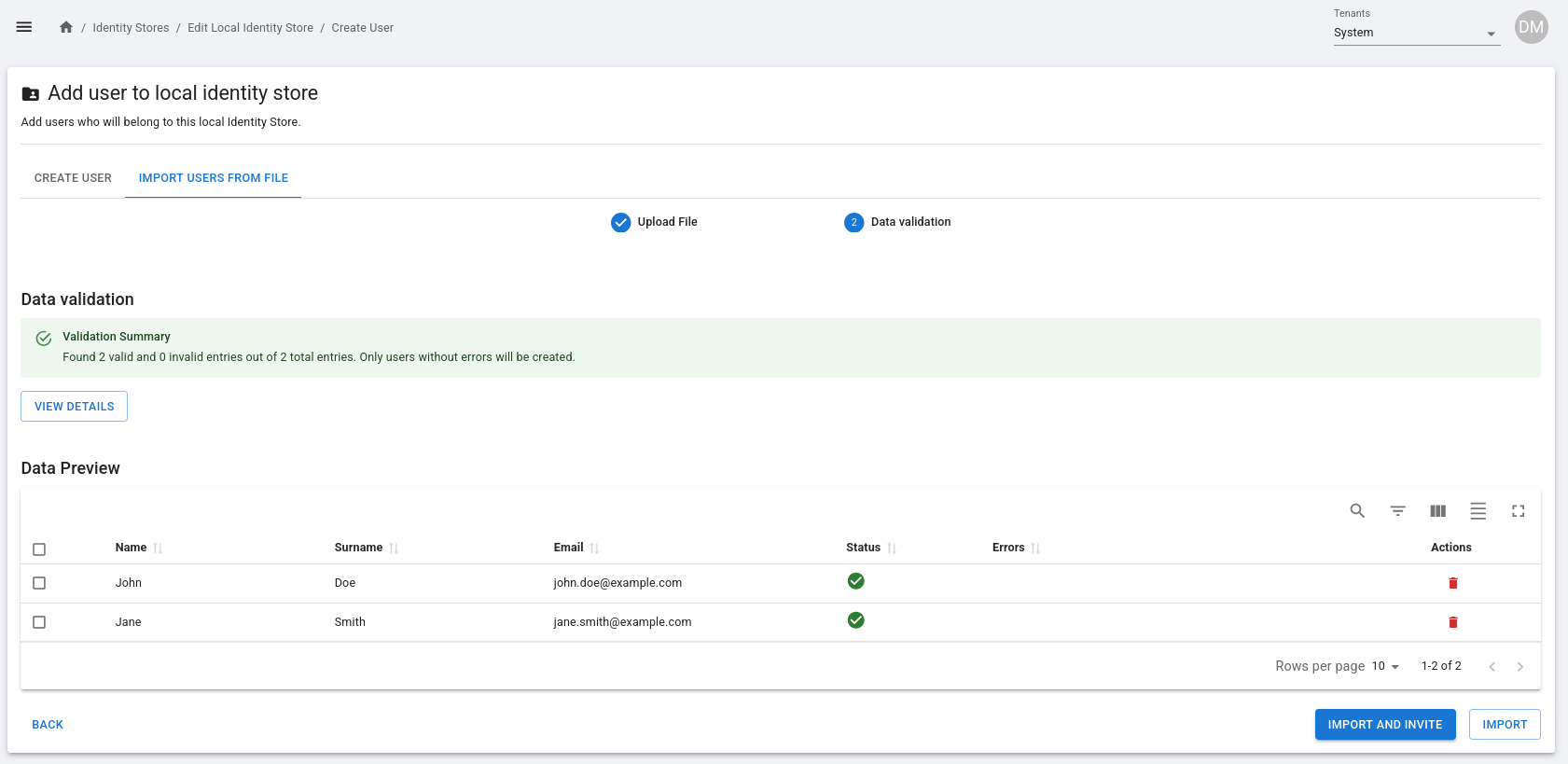Select Import Users From File tab
The width and height of the screenshot is (1568, 764).
tap(213, 178)
